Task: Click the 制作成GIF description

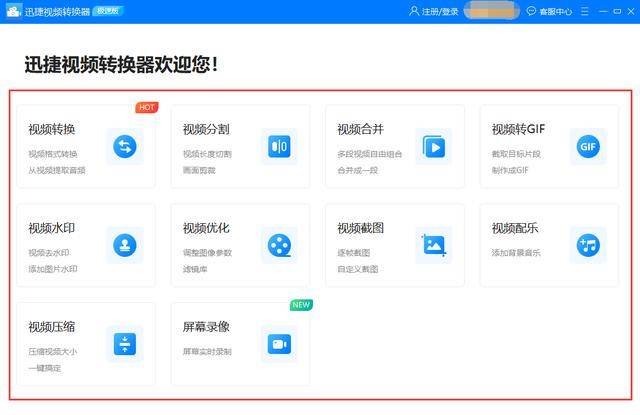Action: click(x=510, y=170)
